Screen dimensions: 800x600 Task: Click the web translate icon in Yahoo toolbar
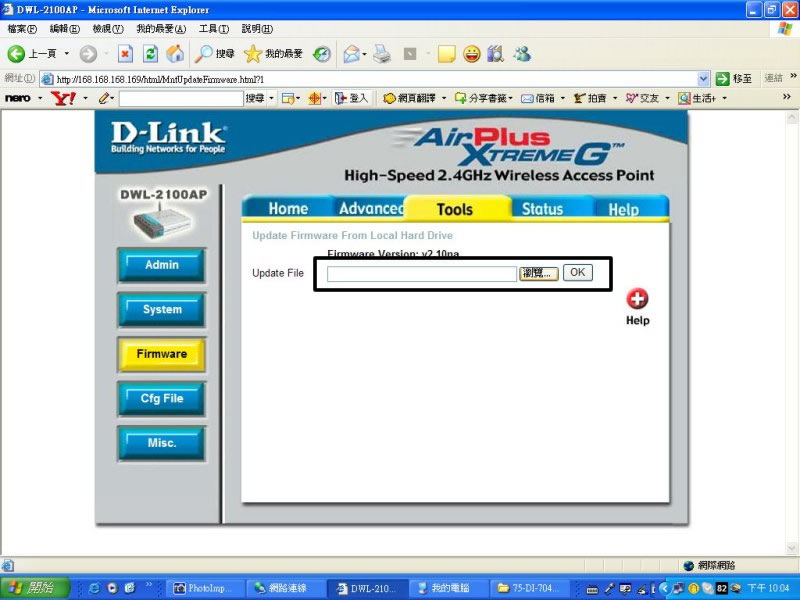[389, 98]
